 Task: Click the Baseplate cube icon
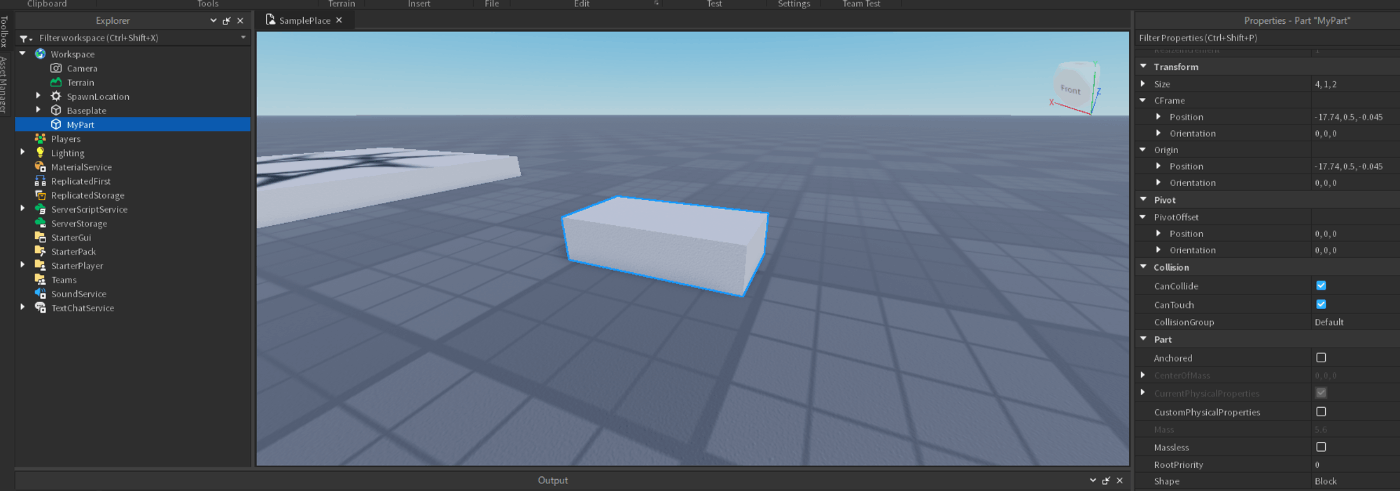point(56,110)
